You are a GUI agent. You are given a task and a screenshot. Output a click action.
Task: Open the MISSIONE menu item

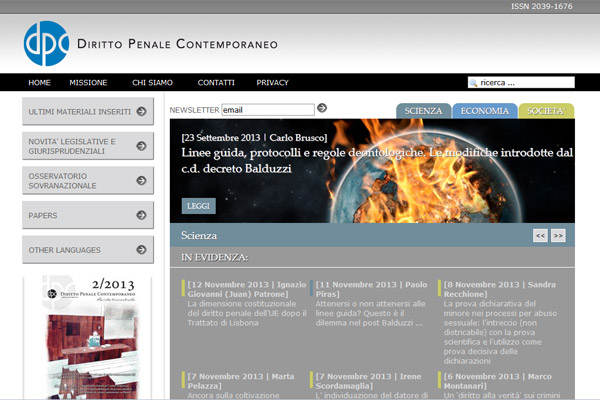tap(88, 83)
